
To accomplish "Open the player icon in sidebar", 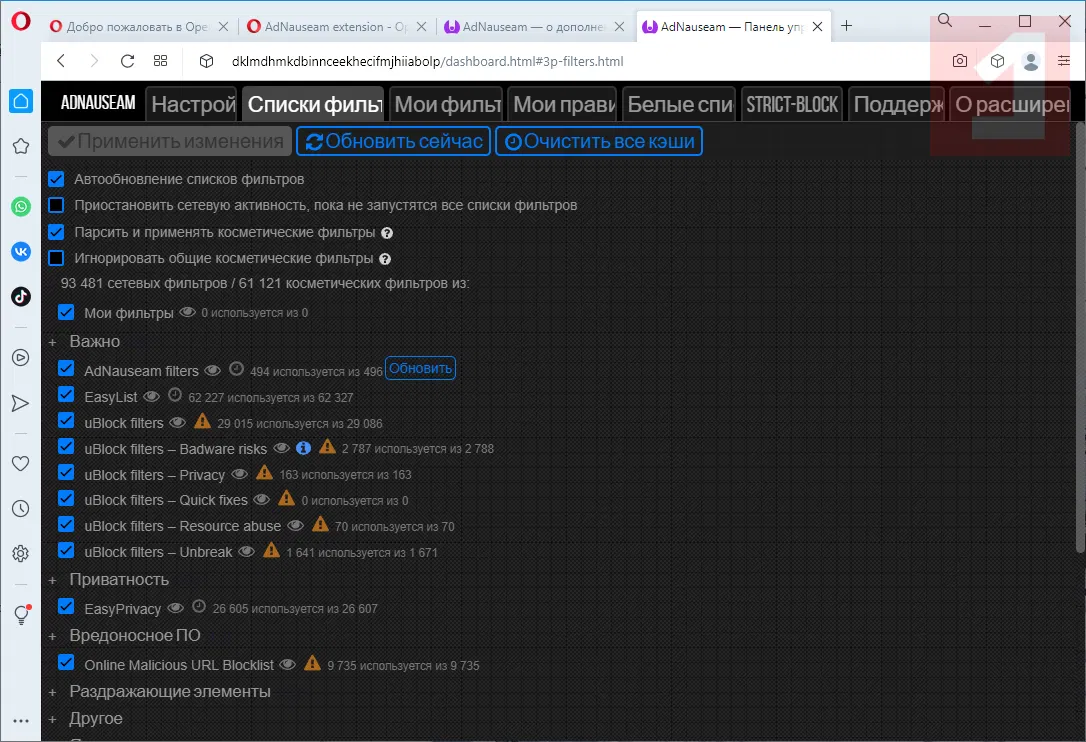I will point(21,357).
